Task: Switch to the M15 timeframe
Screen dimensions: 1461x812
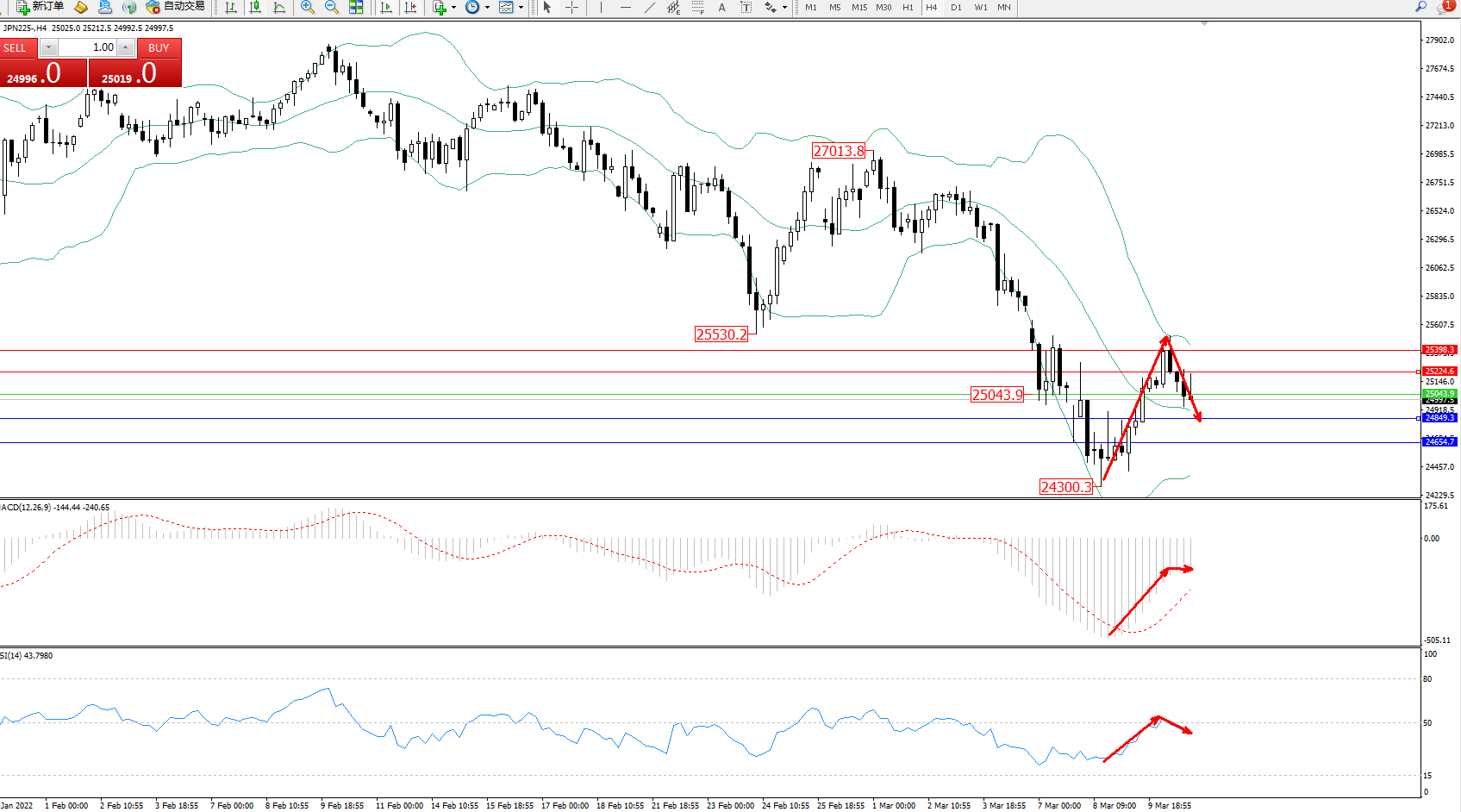Action: 859,7
